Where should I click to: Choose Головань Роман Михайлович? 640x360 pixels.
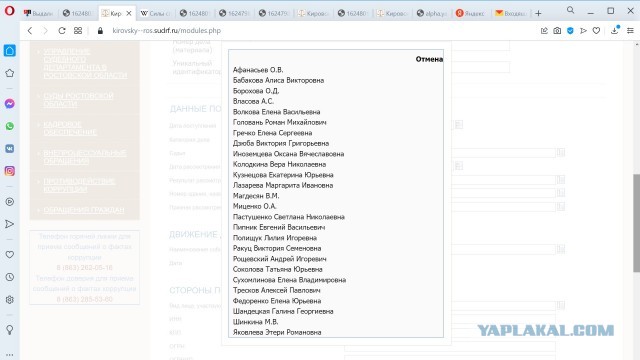pos(279,122)
